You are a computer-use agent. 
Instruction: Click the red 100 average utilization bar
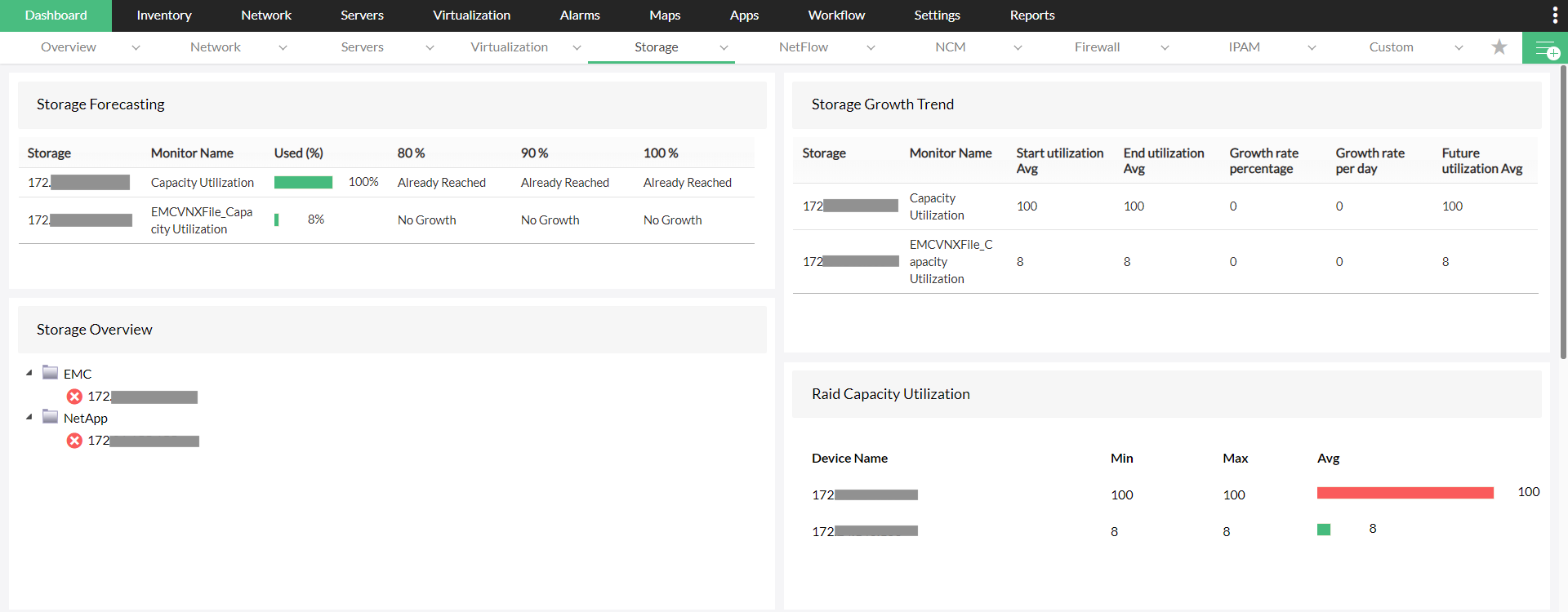tap(1405, 493)
